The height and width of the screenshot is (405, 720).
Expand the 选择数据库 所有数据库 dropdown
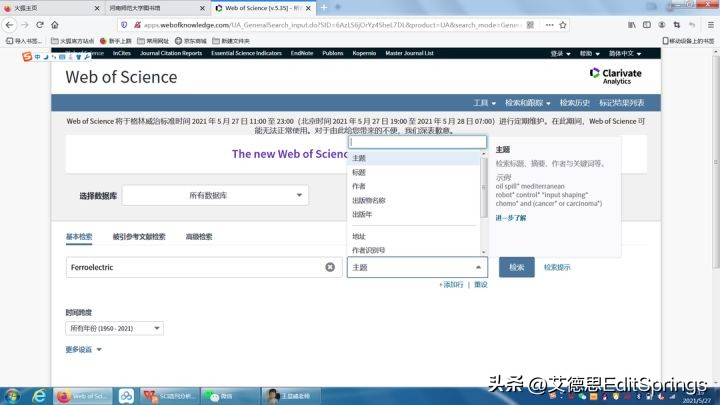215,196
